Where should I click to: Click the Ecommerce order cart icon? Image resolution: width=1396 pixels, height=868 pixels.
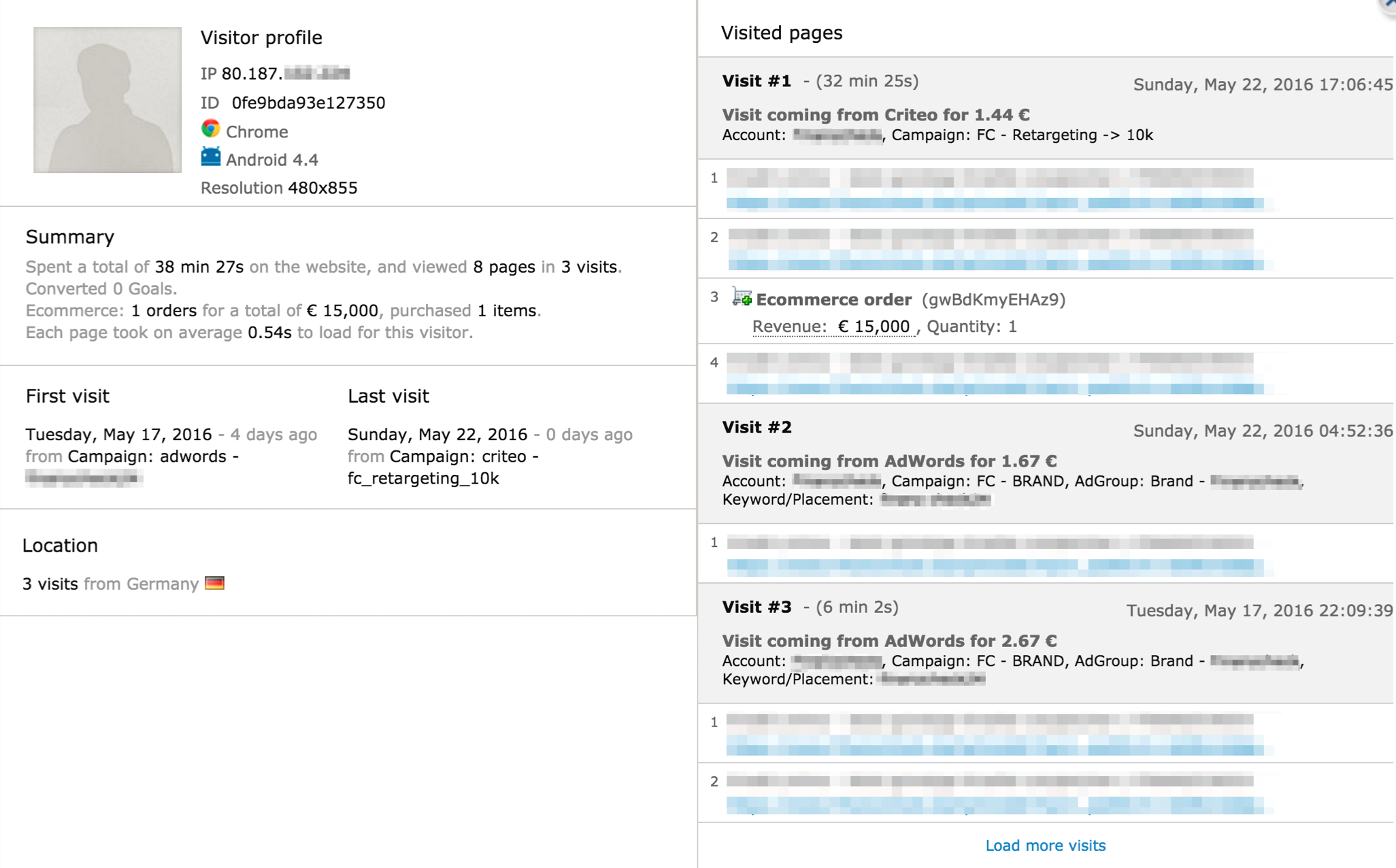(x=742, y=298)
